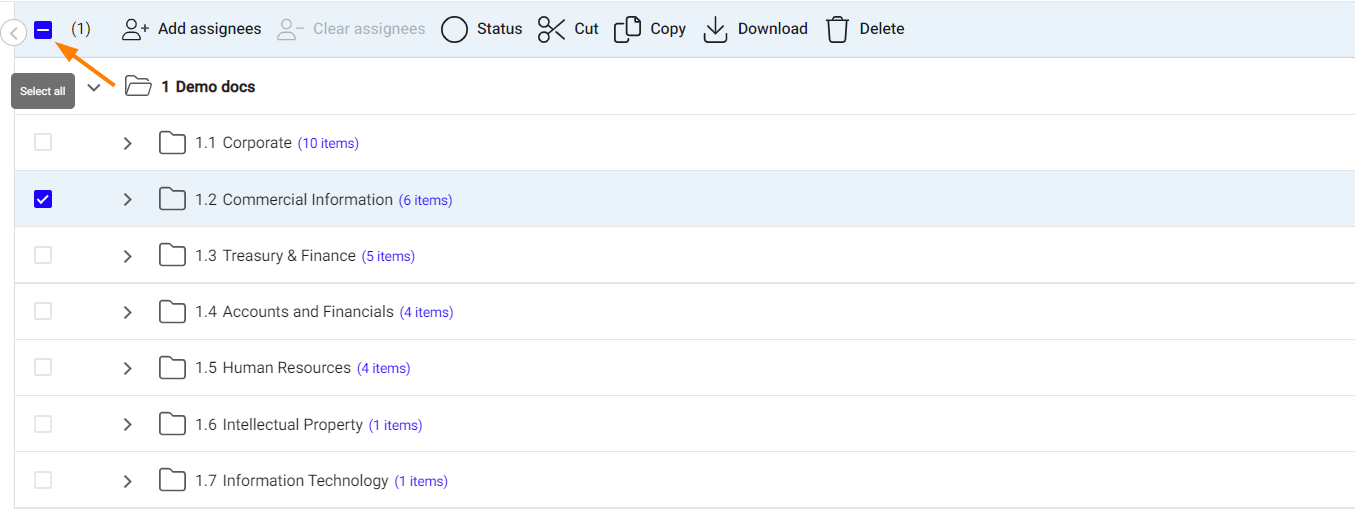Uncheck the Commercial Information checkbox
1355x509 pixels.
(x=43, y=199)
